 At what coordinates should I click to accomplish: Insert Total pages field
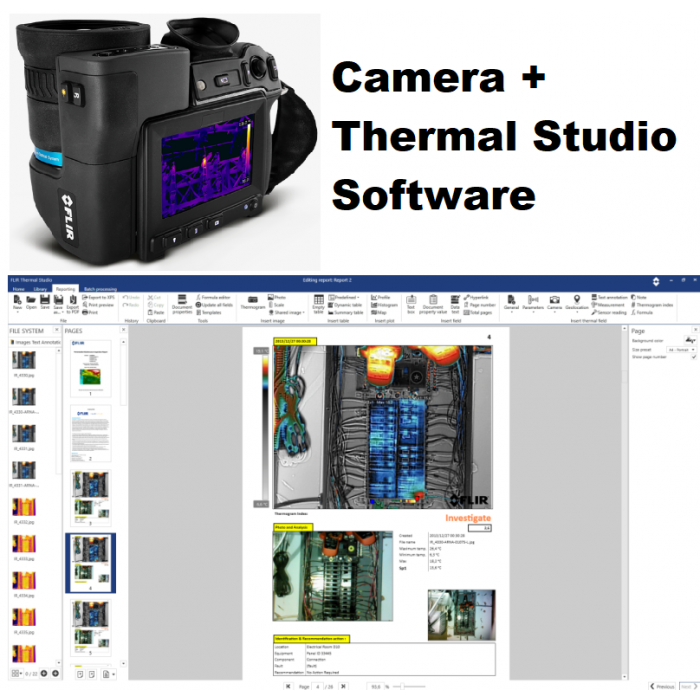pyautogui.click(x=478, y=312)
